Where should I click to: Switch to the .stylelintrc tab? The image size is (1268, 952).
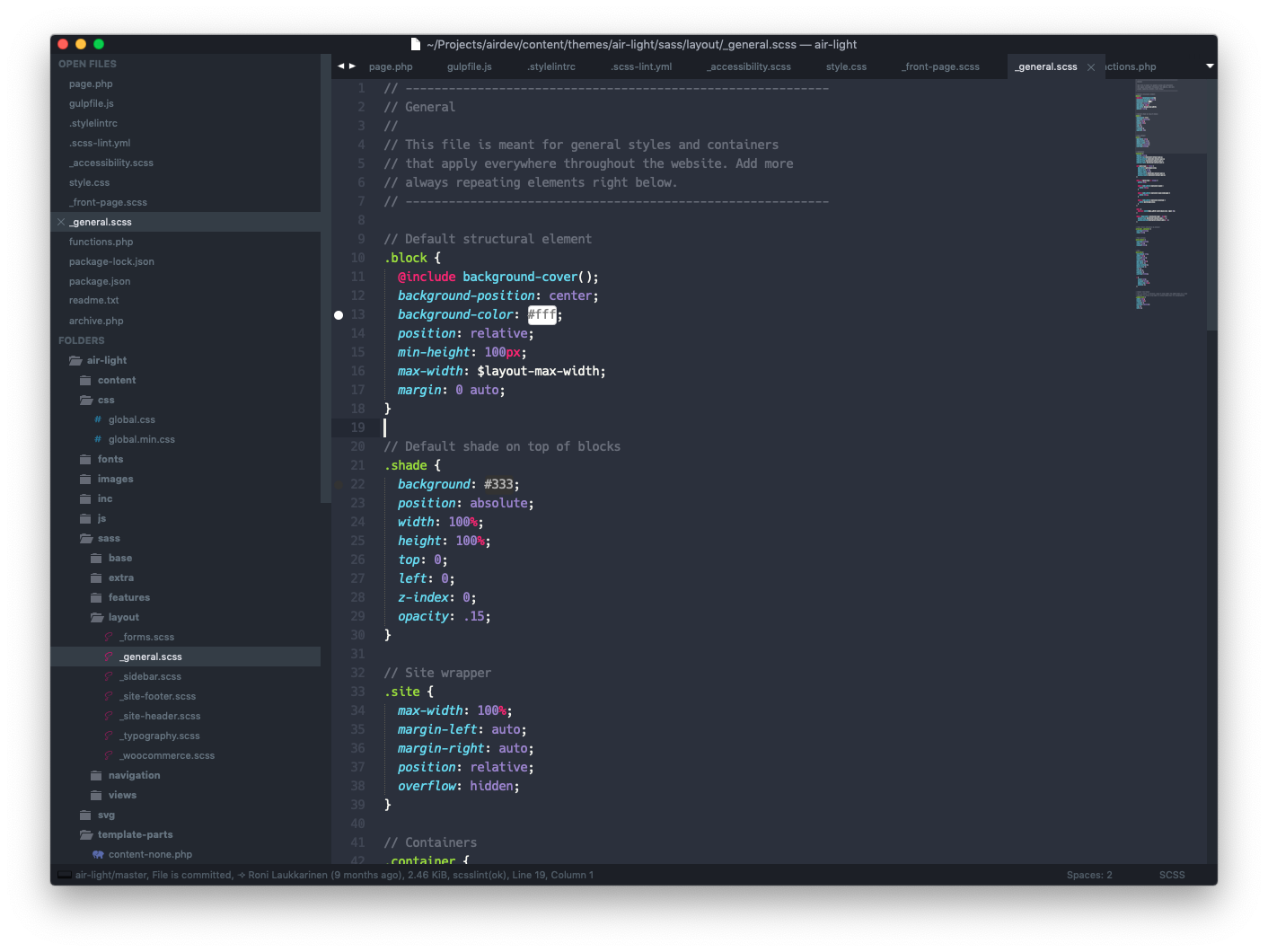[x=551, y=66]
